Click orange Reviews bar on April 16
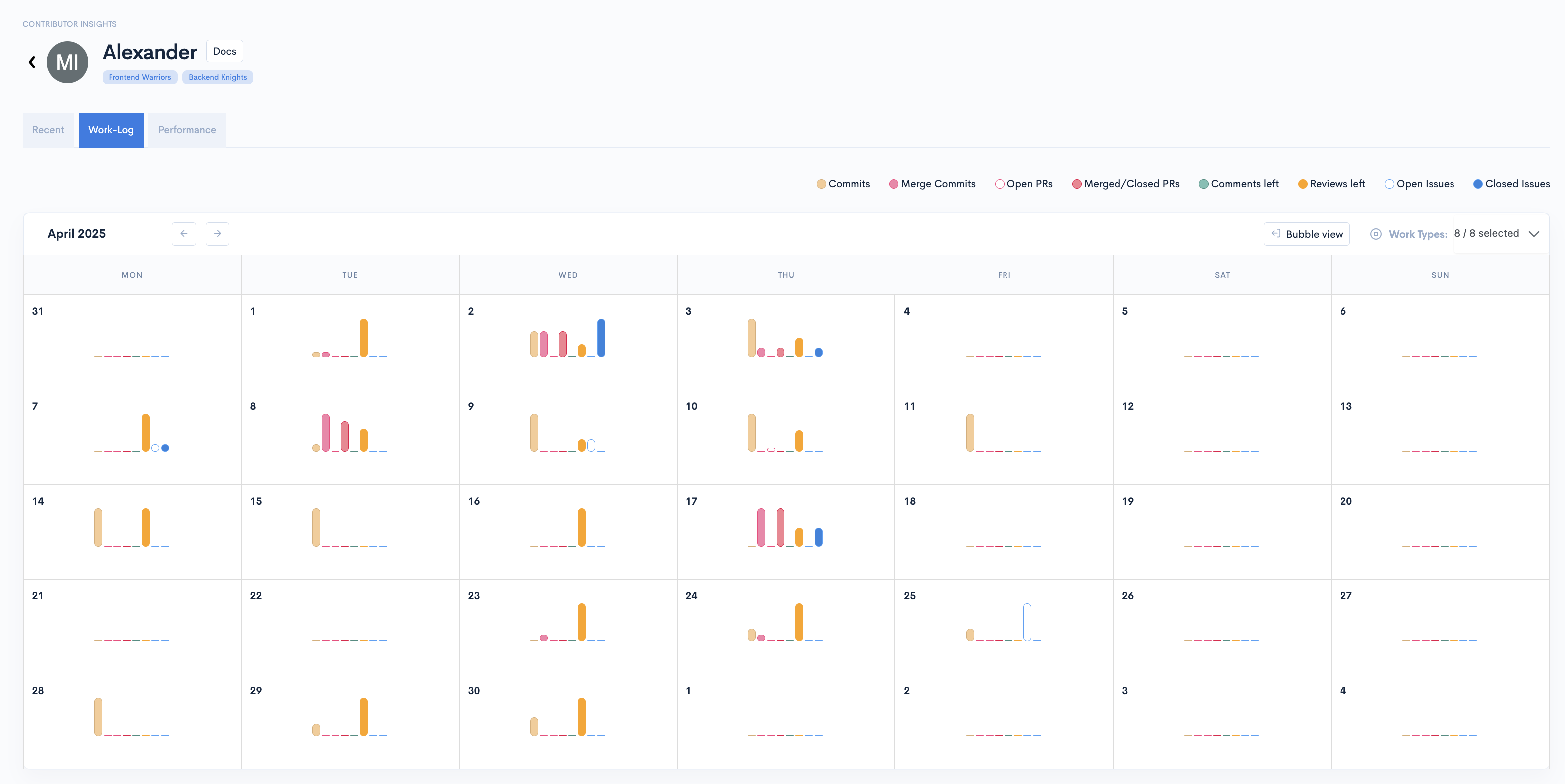 (581, 527)
